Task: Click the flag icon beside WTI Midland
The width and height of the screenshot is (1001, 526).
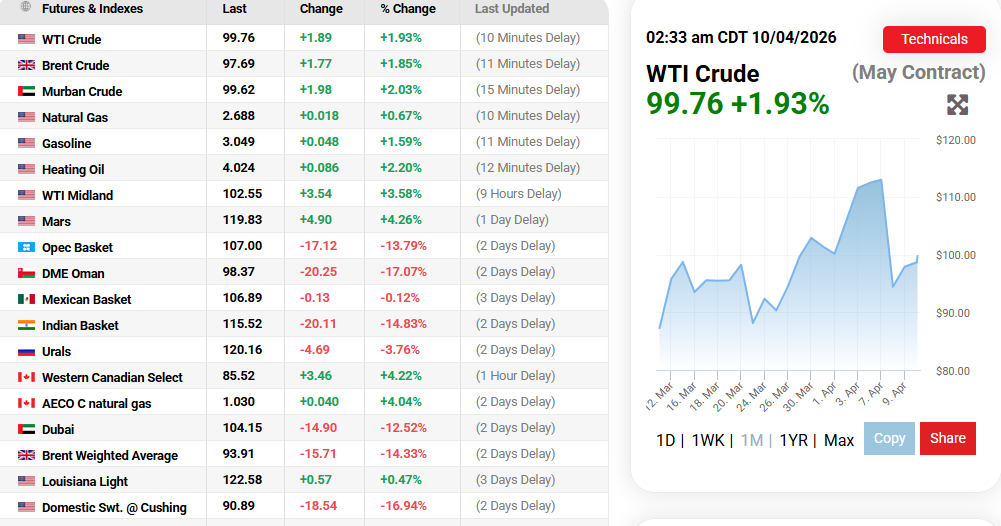Action: 26,195
